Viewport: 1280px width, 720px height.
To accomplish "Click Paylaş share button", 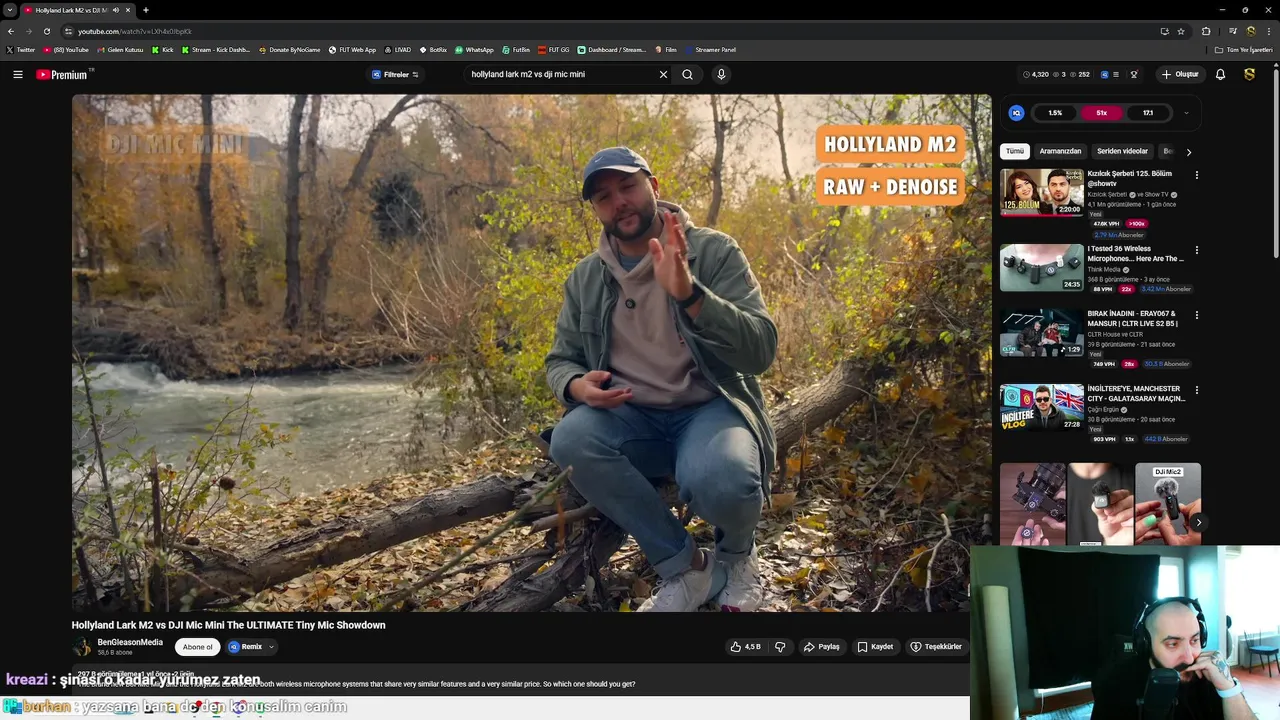I will click(822, 647).
